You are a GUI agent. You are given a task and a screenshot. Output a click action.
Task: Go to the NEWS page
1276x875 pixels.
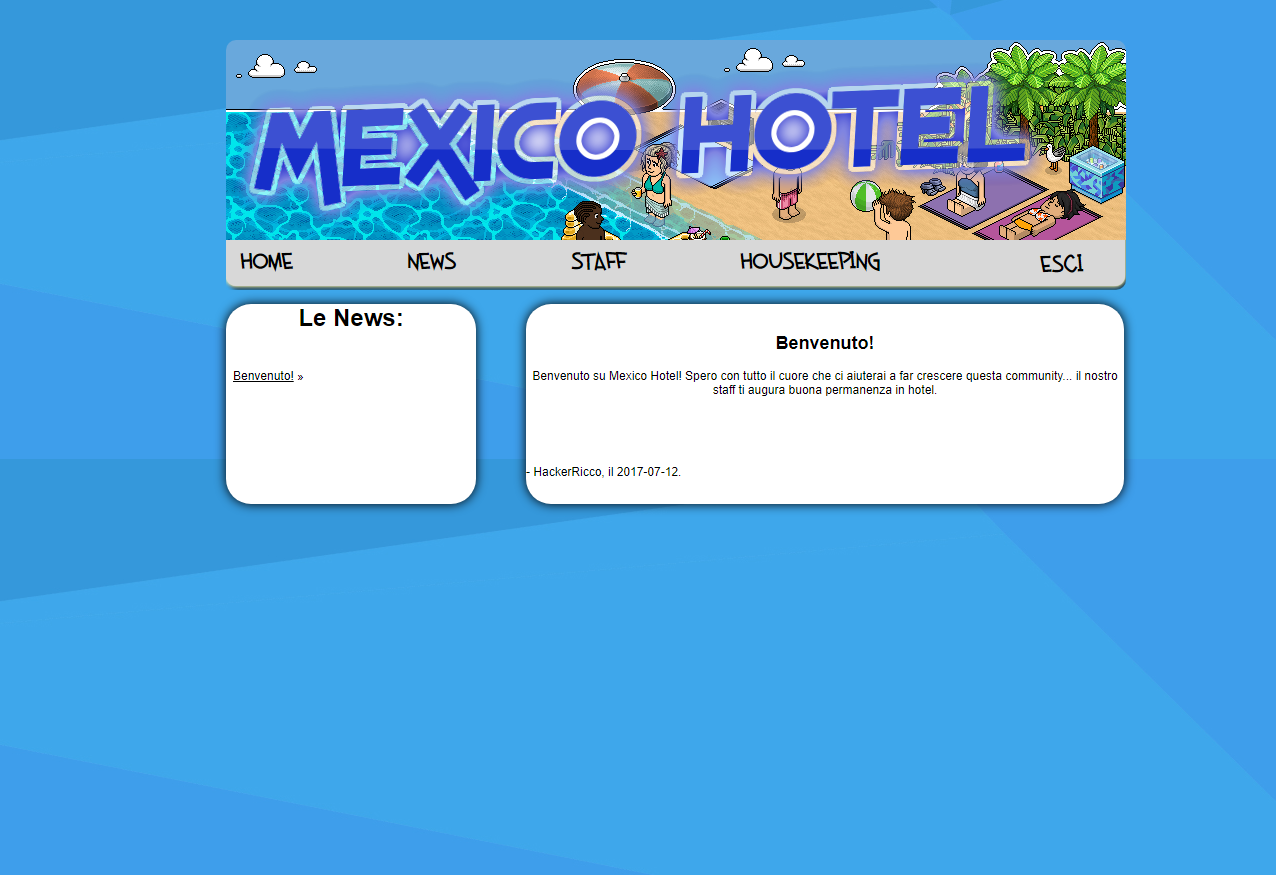tap(431, 262)
